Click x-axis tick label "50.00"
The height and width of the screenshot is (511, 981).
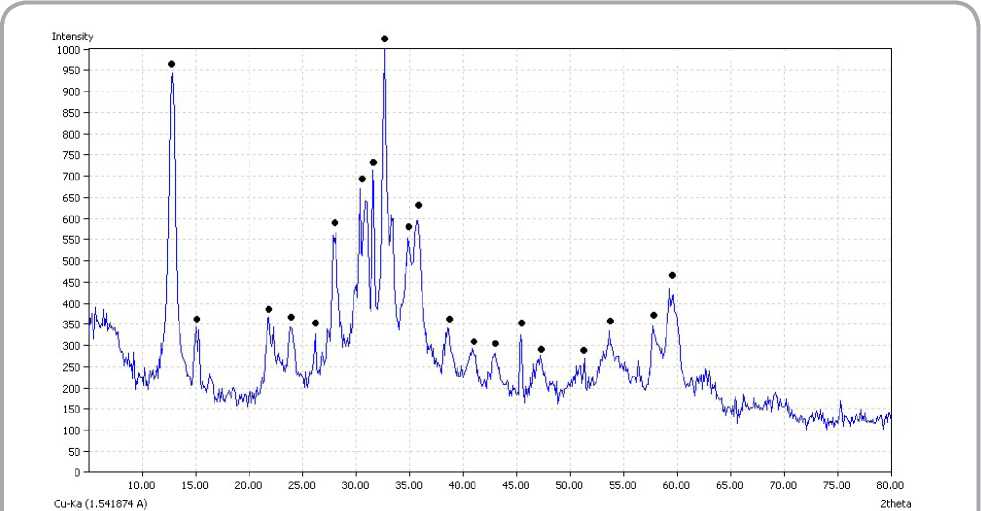[x=569, y=485]
